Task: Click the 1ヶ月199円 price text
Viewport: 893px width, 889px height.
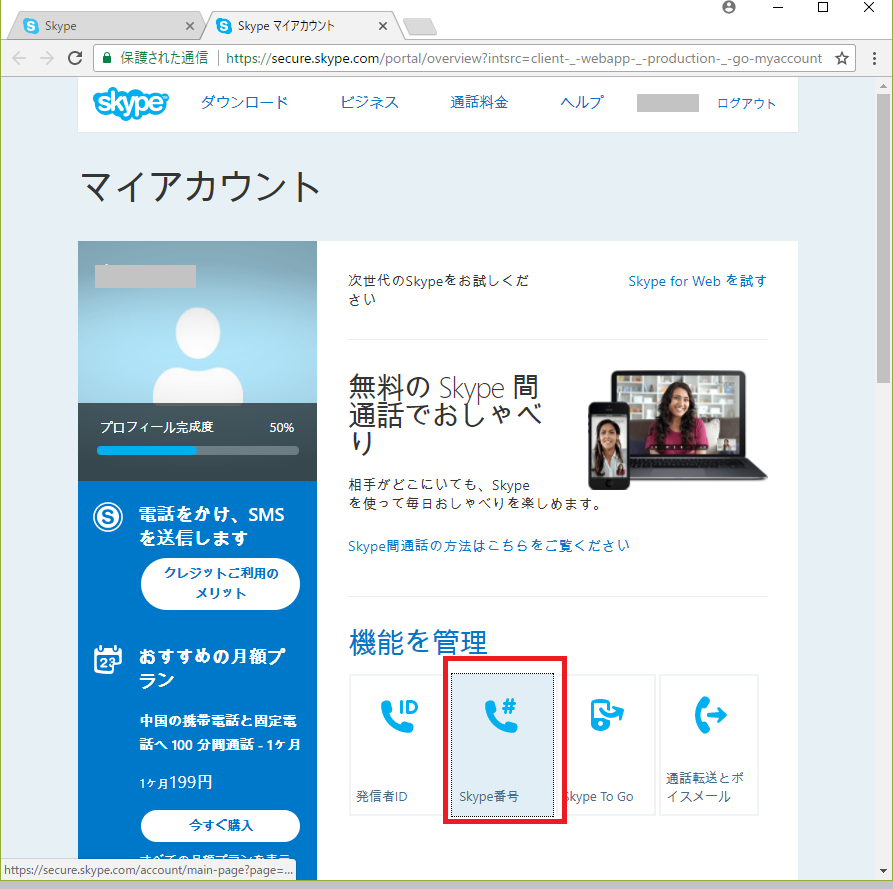Action: click(x=176, y=782)
